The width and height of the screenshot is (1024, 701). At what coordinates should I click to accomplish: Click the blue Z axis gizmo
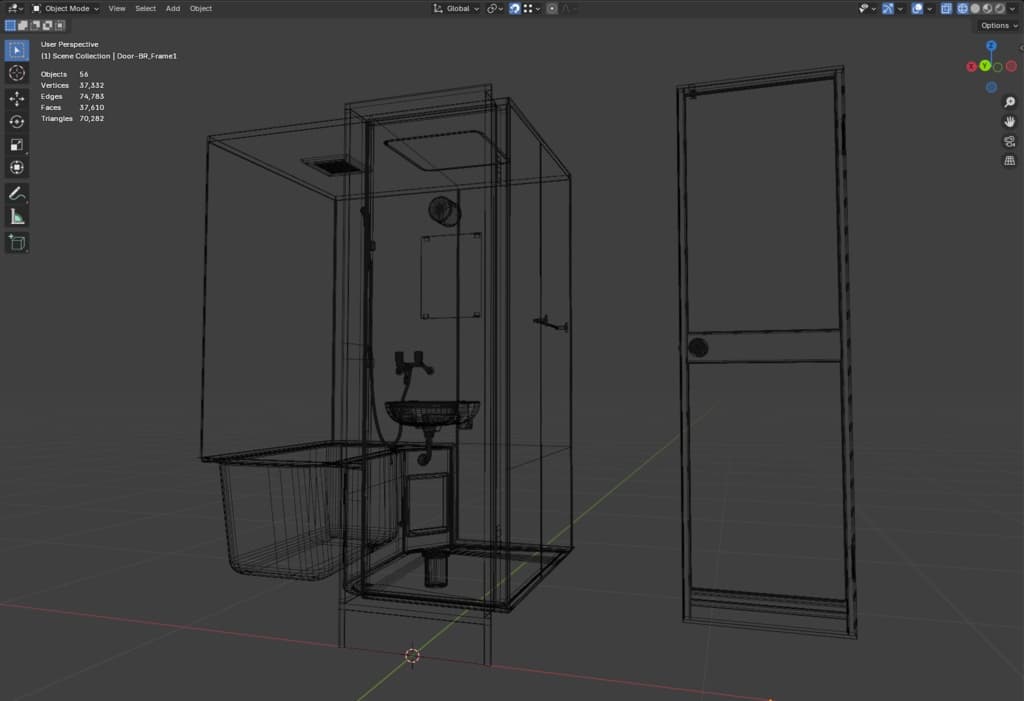click(991, 46)
